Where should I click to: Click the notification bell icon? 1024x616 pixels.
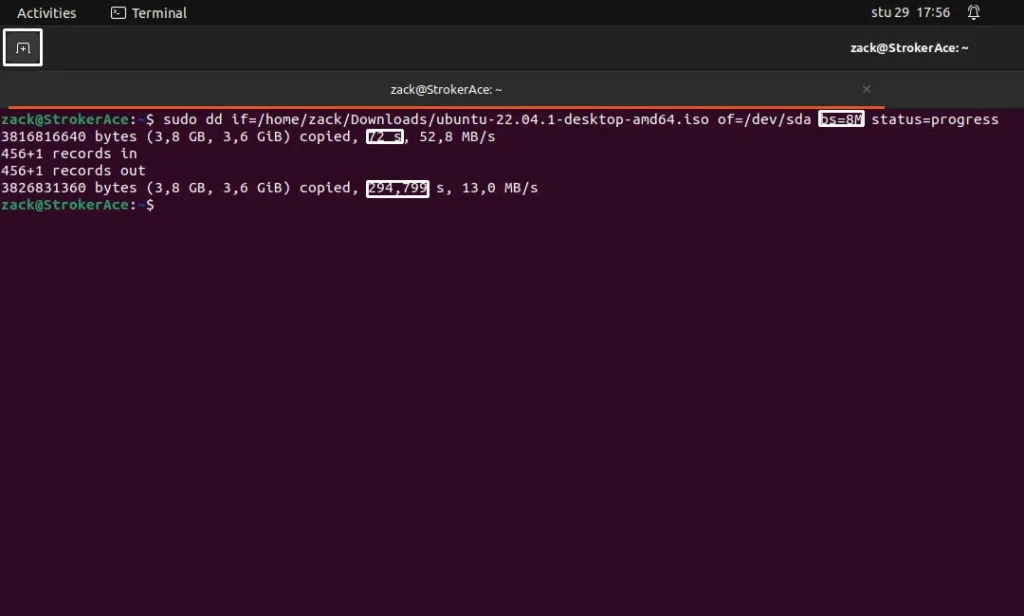[973, 12]
